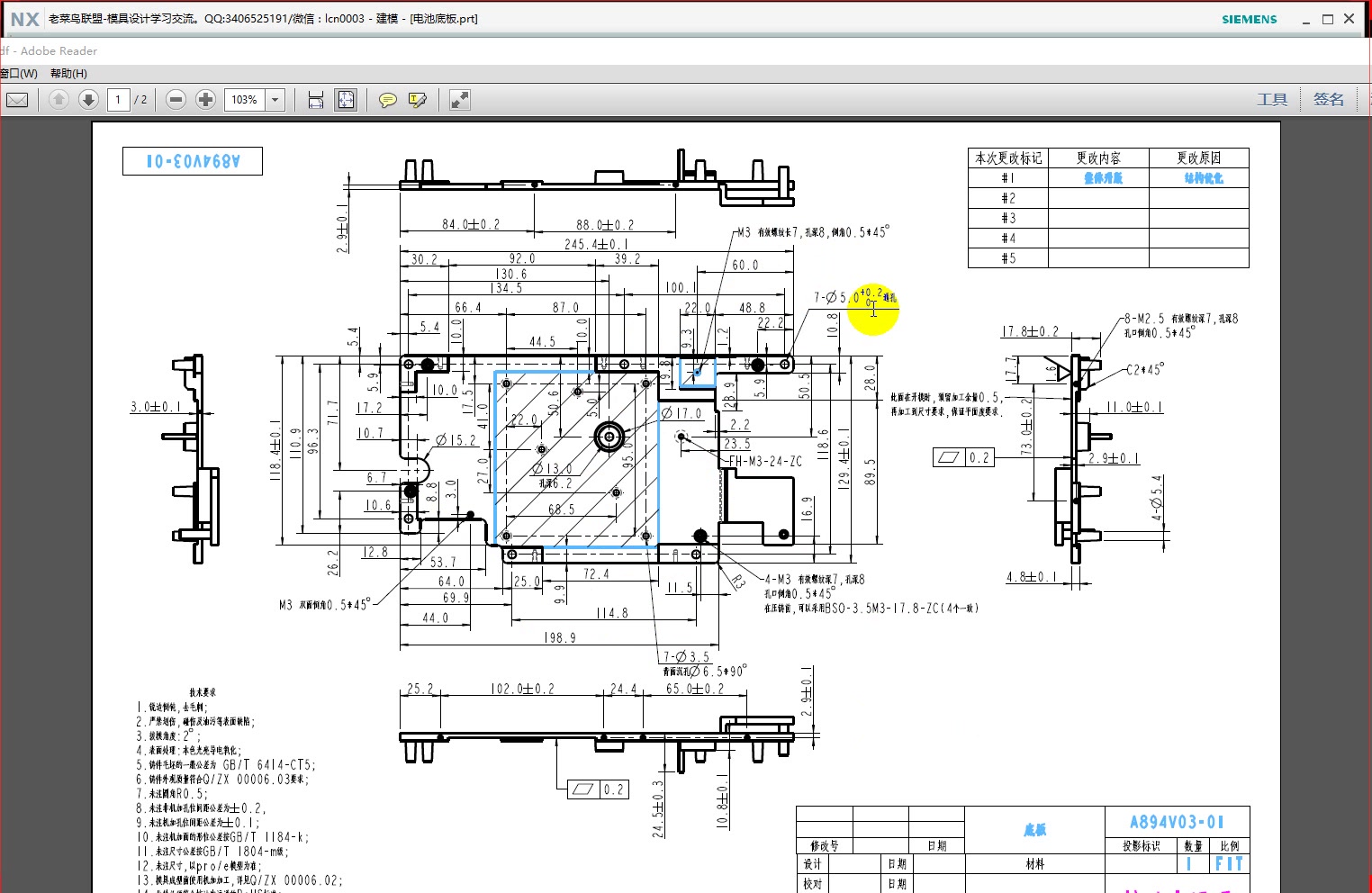Click the 更改内容 column header

point(1098,158)
